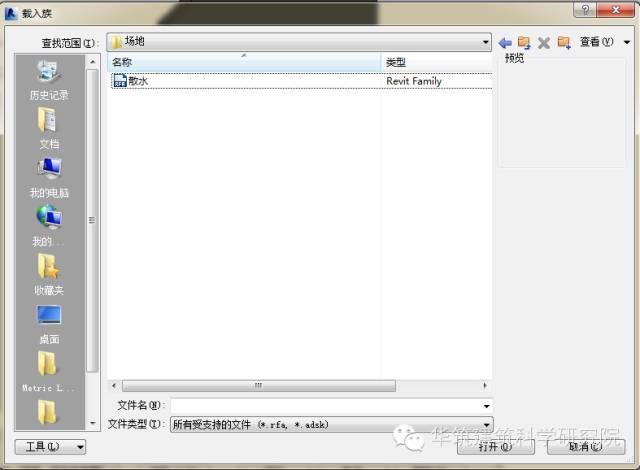Expand the Look in (查找范围) dropdown

pyautogui.click(x=486, y=43)
